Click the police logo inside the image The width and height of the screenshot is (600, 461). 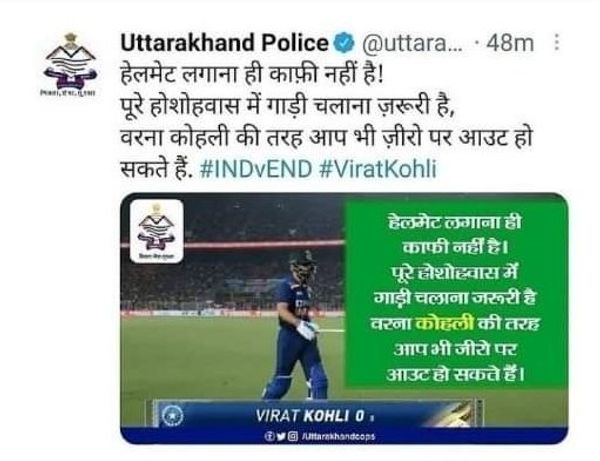pos(157,231)
